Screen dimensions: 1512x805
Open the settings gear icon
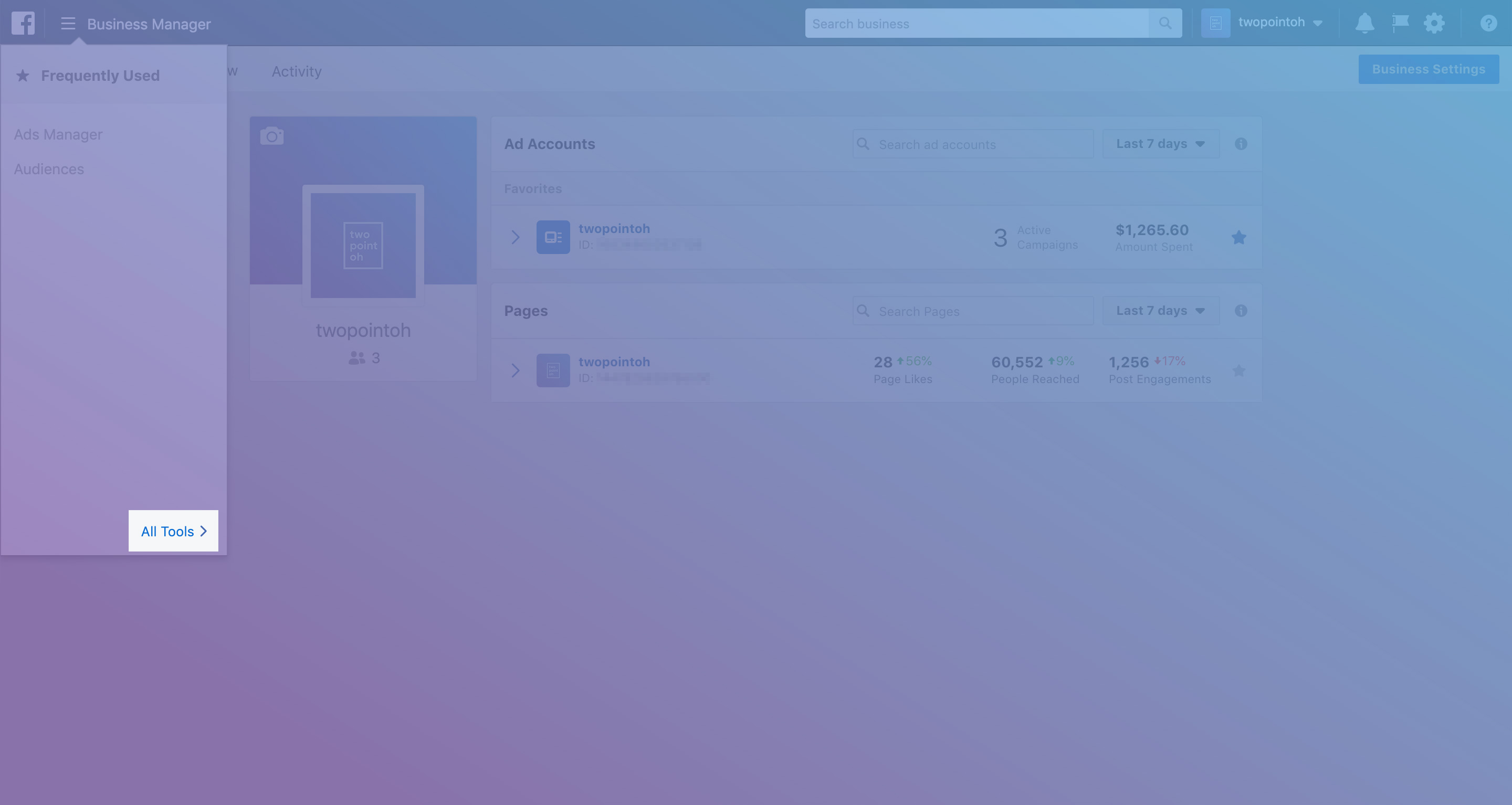click(1434, 24)
